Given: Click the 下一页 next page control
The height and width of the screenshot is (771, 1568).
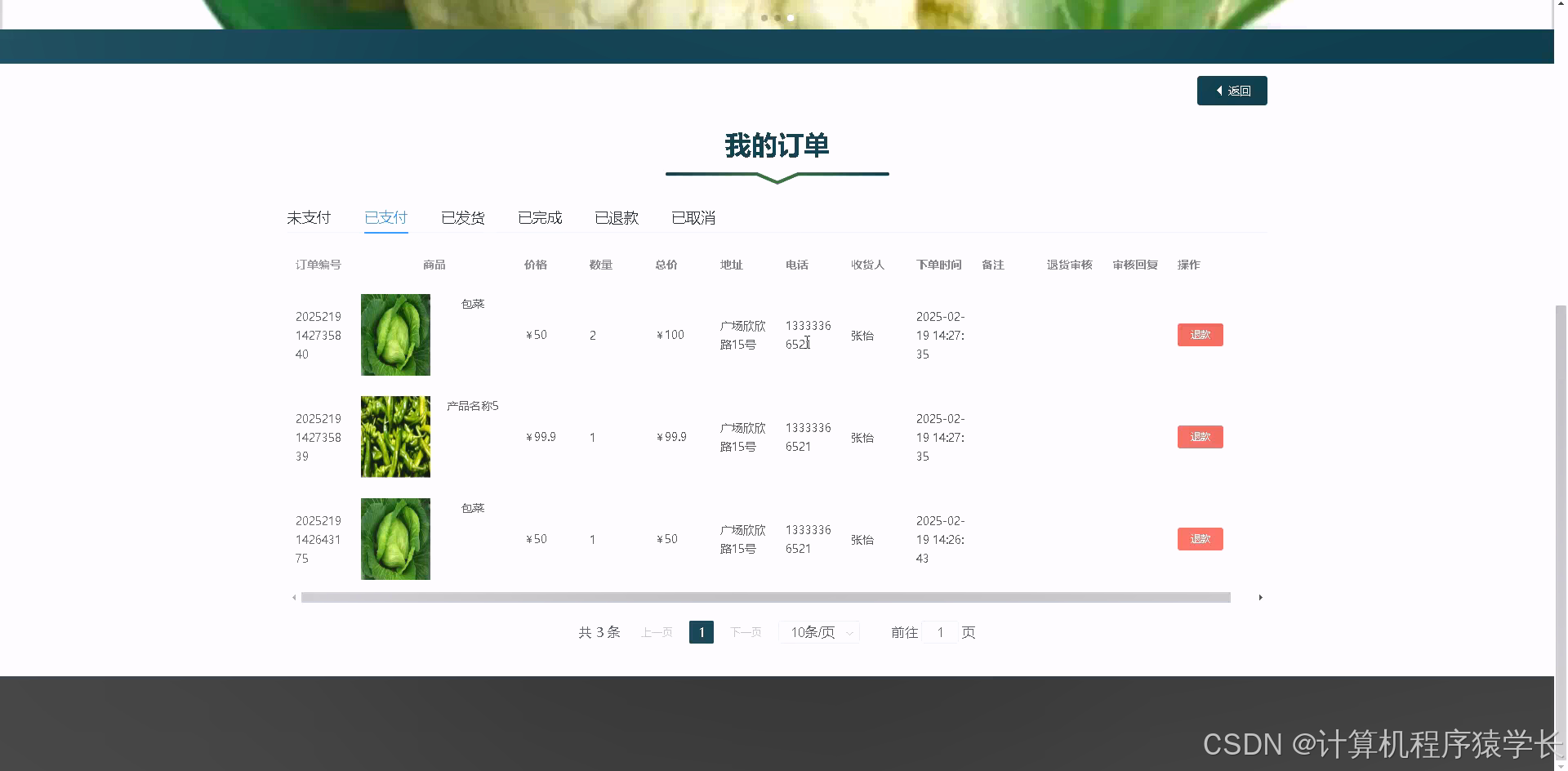Looking at the screenshot, I should 745,631.
